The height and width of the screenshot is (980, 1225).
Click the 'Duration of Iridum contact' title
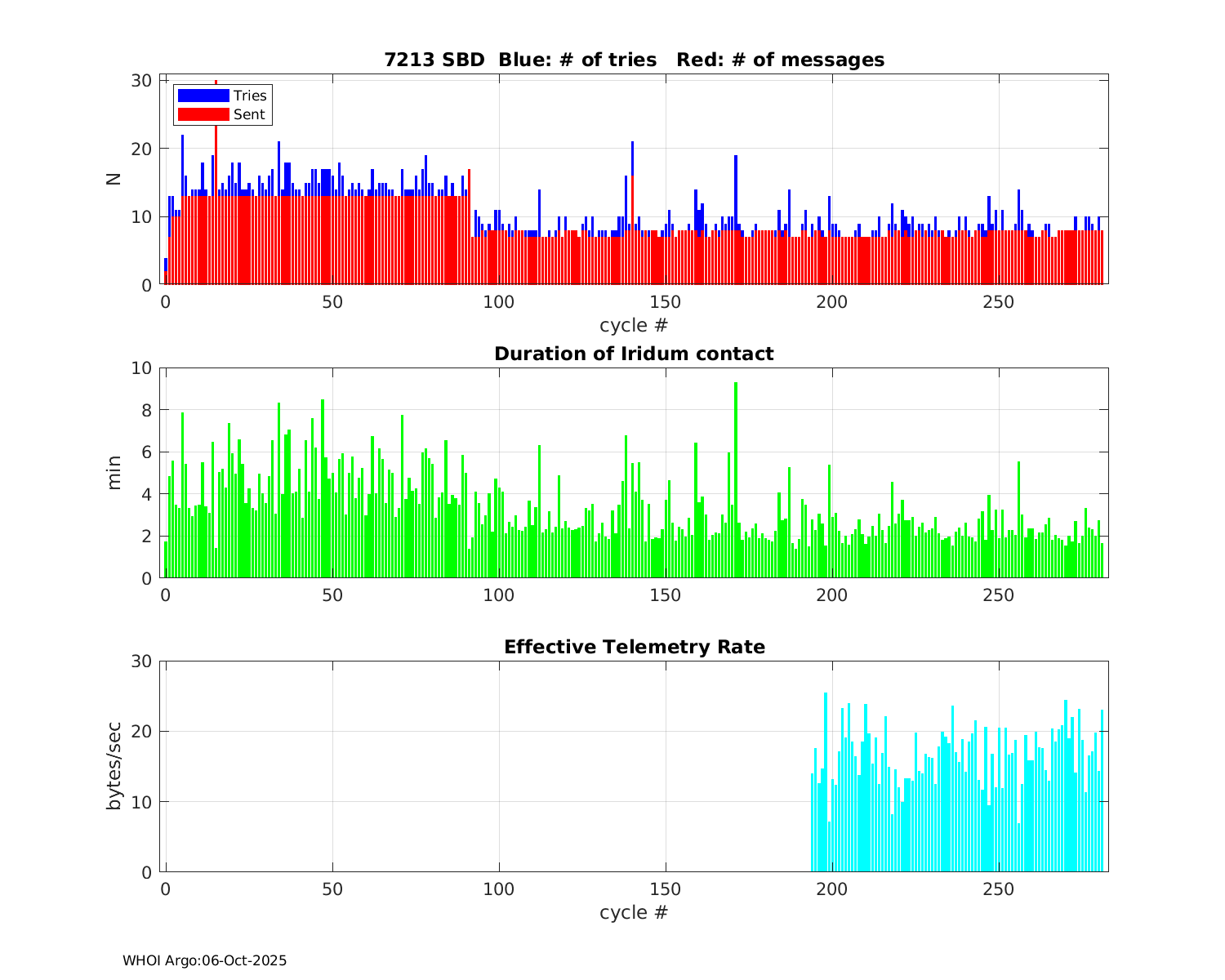point(634,354)
